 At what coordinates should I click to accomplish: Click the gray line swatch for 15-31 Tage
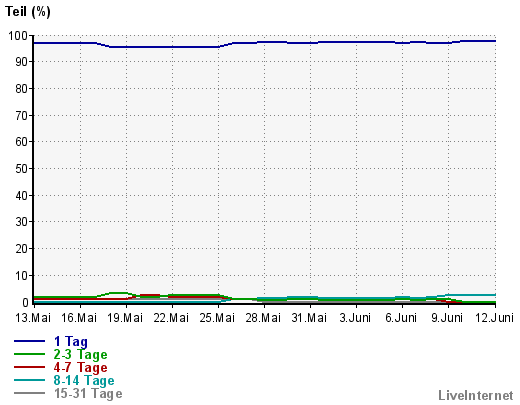point(29,393)
